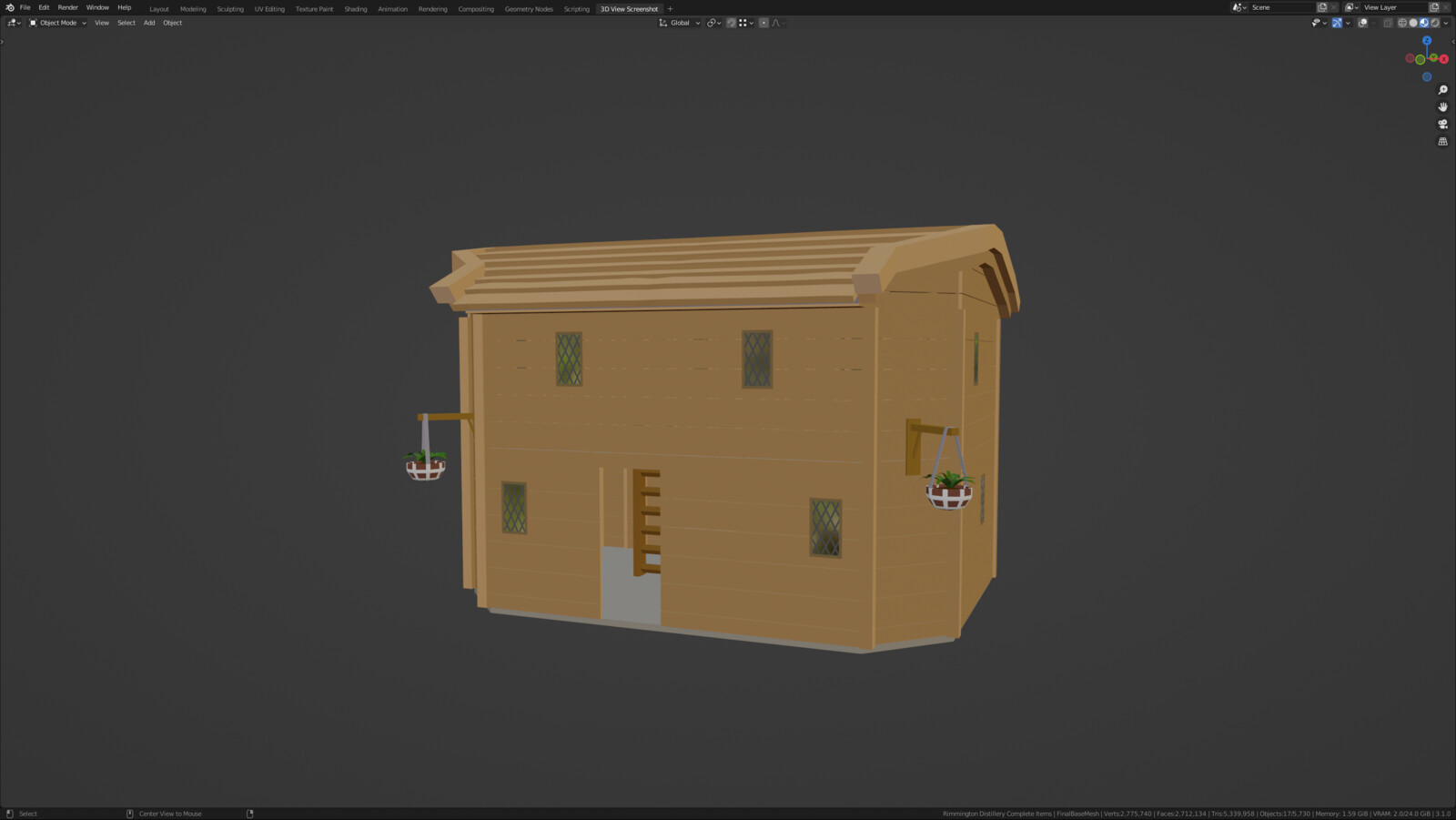The image size is (1456, 820).
Task: Open the view layer browse icon
Action: tap(1351, 7)
